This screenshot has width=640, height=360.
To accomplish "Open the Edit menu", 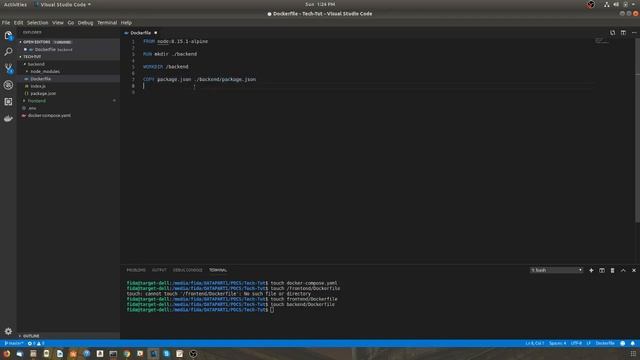I will point(18,23).
